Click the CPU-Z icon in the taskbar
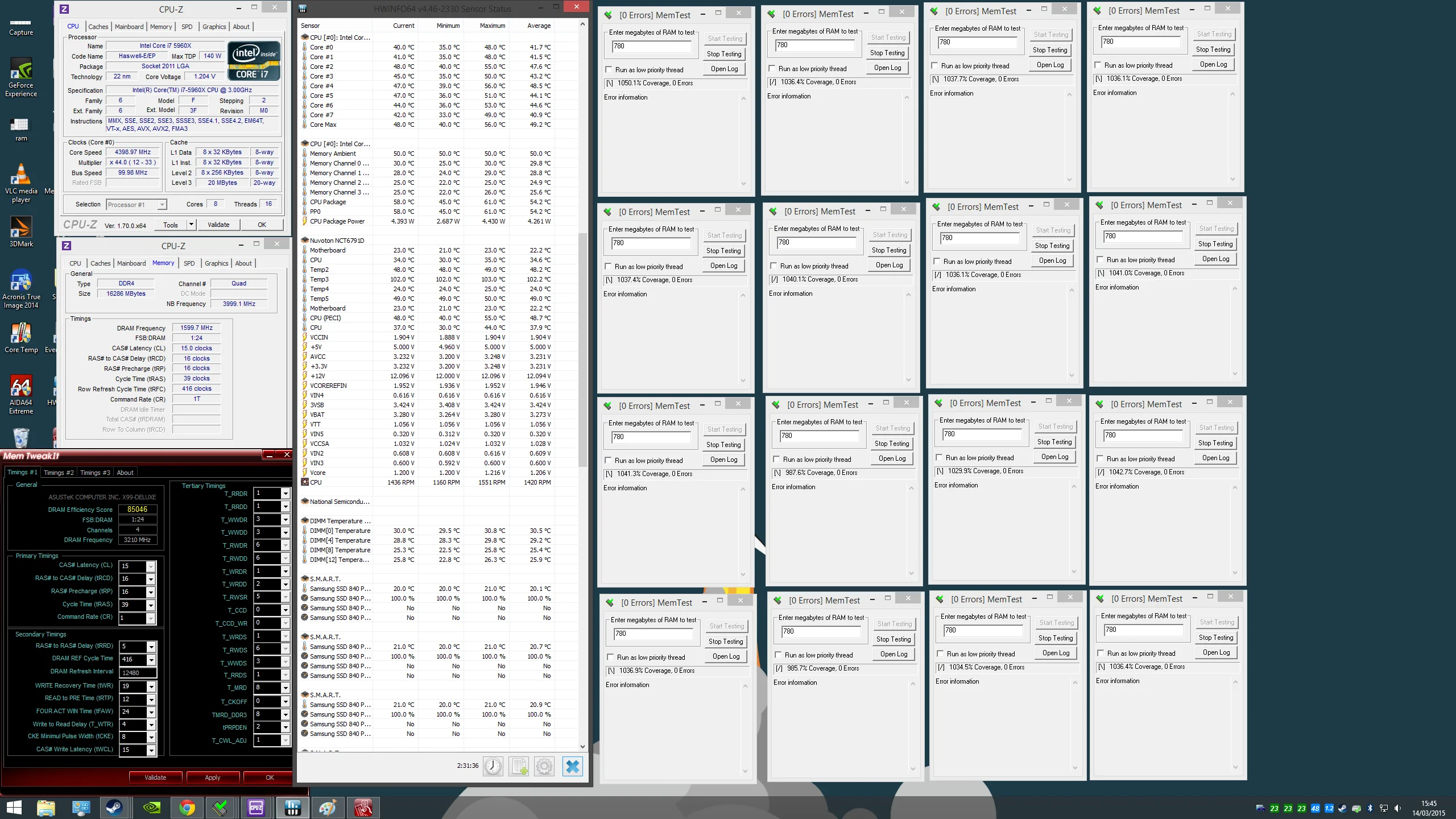This screenshot has width=1456, height=819. [256, 808]
